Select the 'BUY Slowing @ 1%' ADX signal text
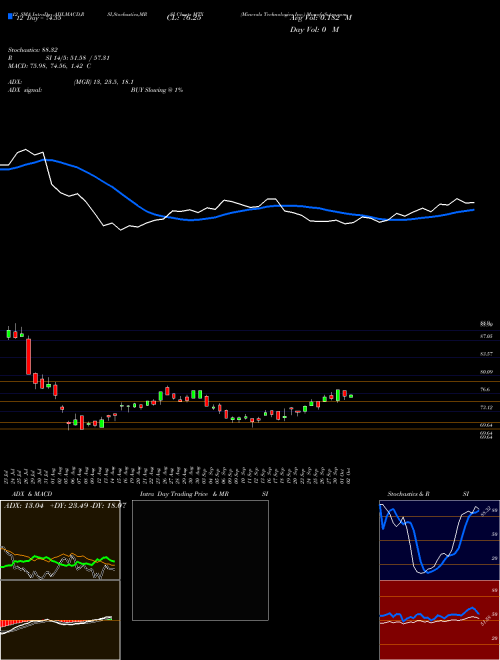Image resolution: width=500 pixels, height=660 pixels. 157,90
